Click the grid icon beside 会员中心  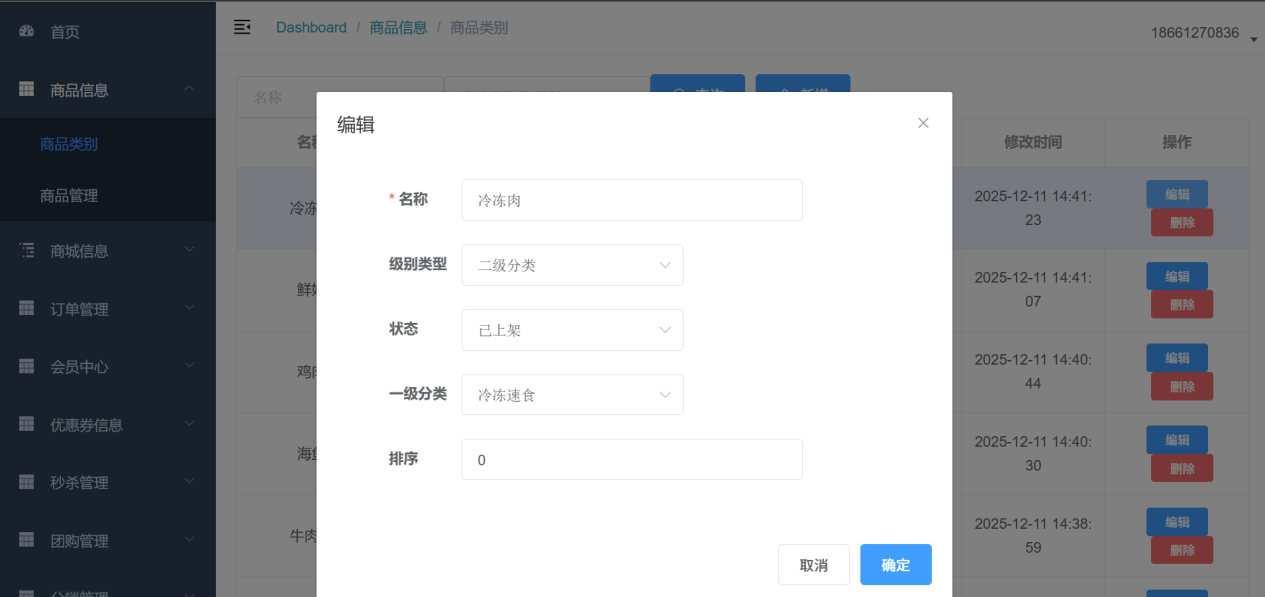tap(27, 367)
